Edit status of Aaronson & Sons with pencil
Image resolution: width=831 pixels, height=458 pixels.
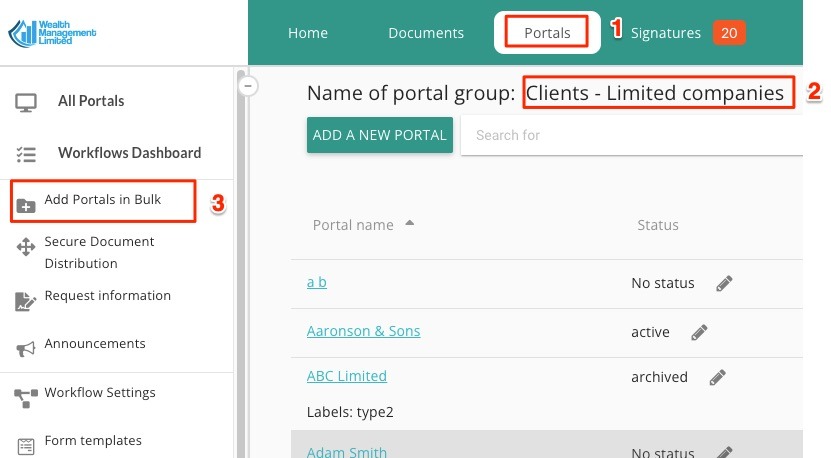tap(700, 332)
